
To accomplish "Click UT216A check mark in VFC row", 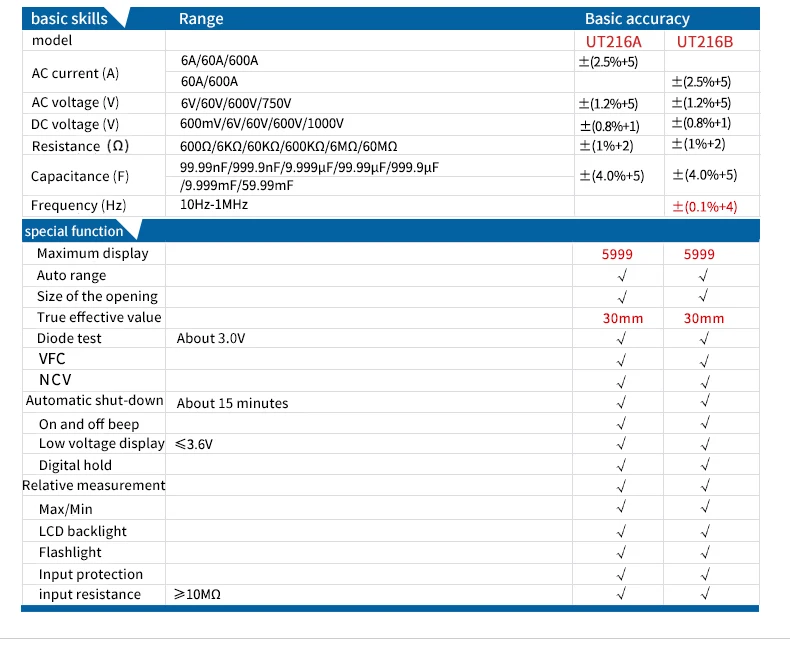I will coord(622,360).
